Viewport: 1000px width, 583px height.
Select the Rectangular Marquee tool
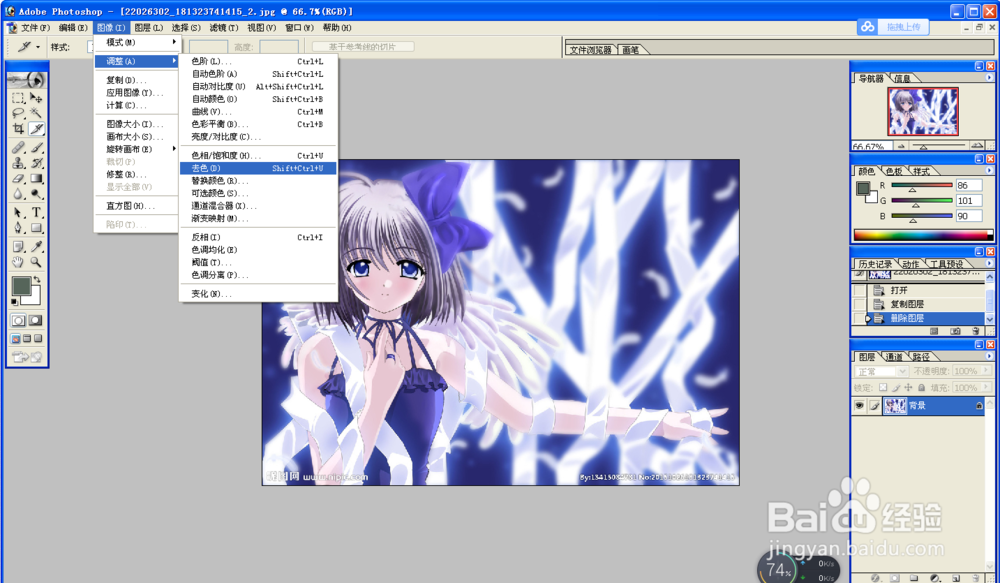pyautogui.click(x=18, y=98)
